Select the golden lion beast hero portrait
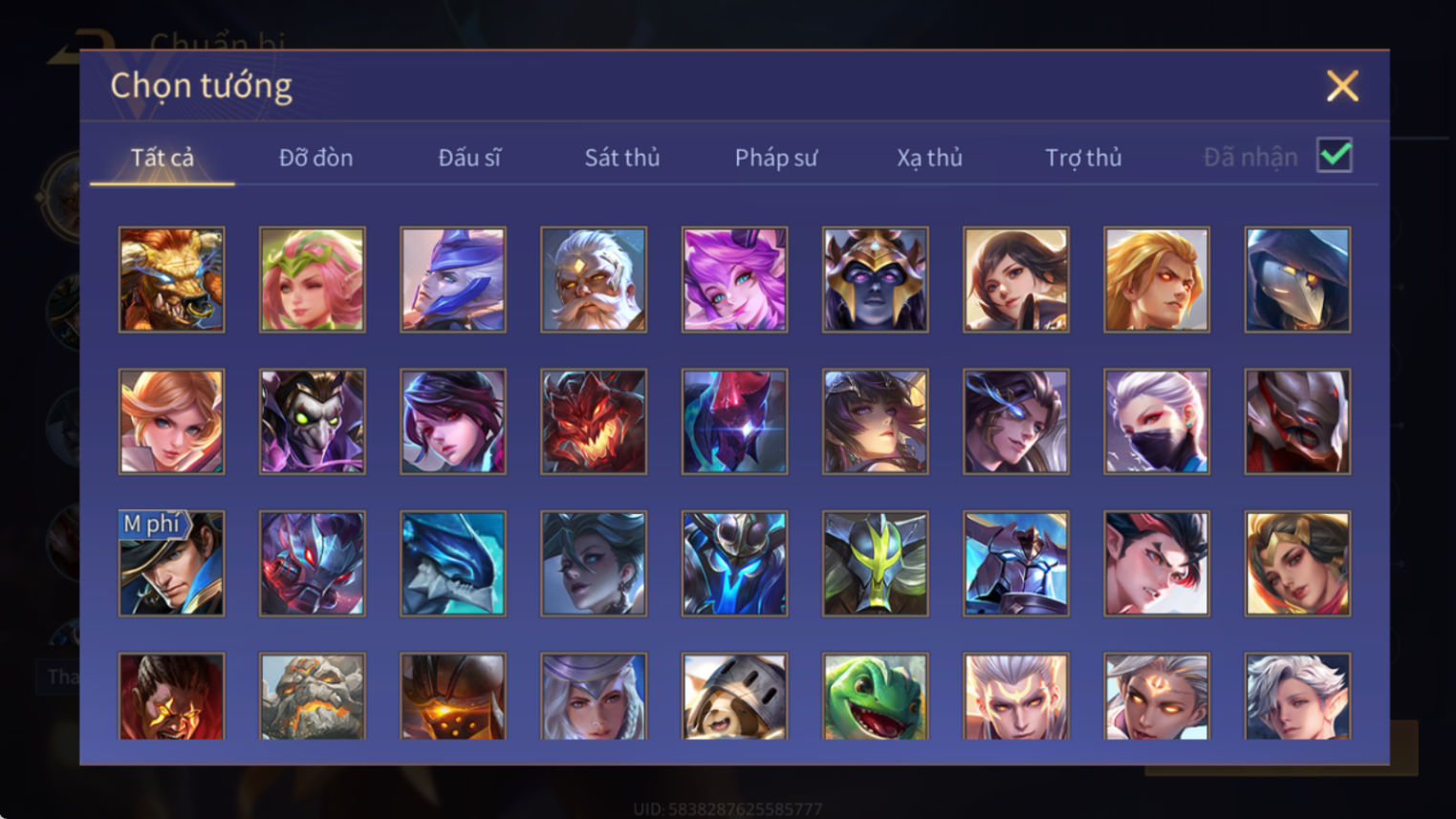This screenshot has width=1456, height=819. [171, 279]
